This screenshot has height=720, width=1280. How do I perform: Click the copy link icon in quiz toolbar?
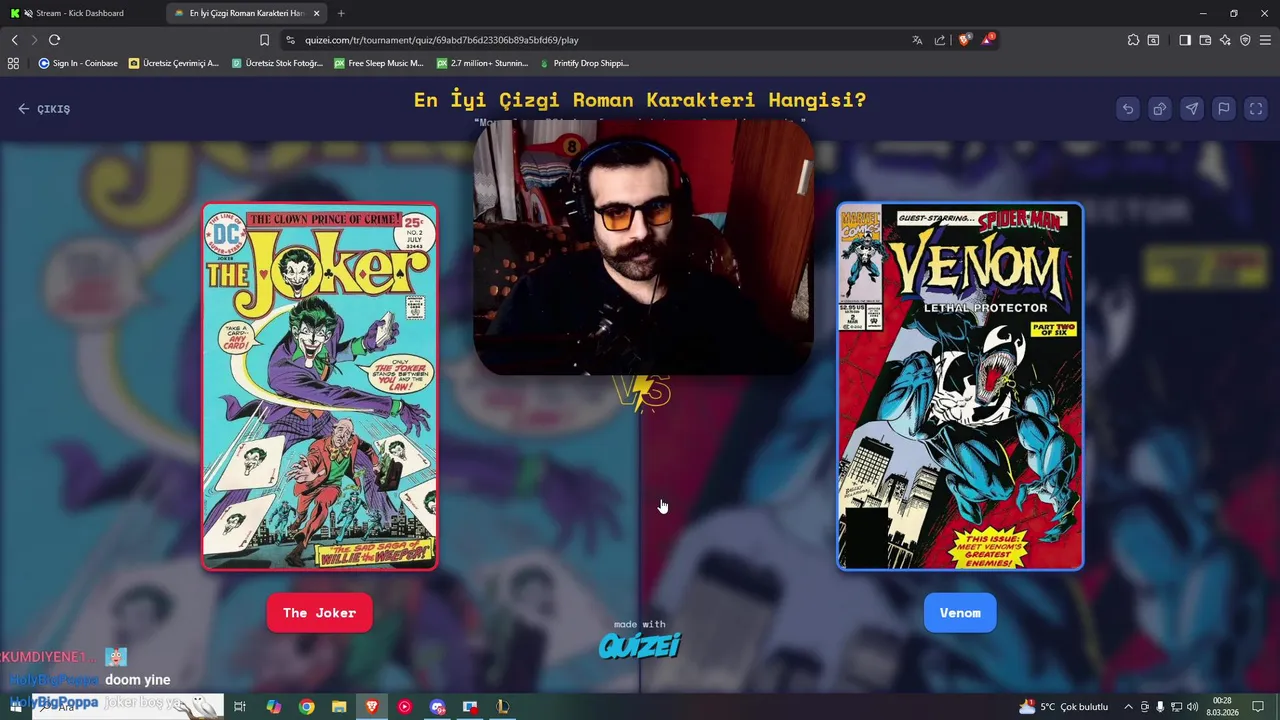click(1160, 109)
